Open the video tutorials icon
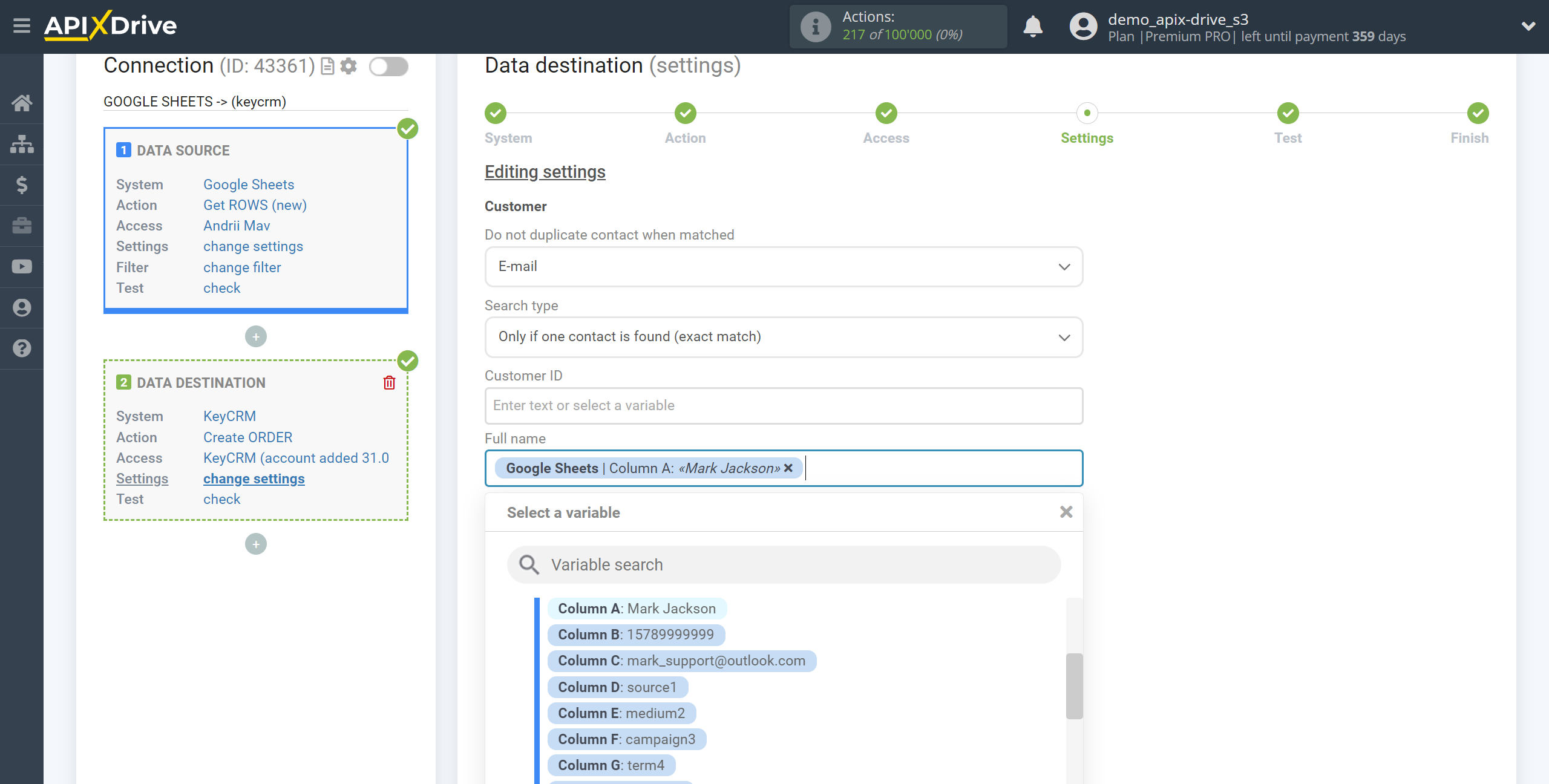This screenshot has width=1549, height=784. pos(22,267)
